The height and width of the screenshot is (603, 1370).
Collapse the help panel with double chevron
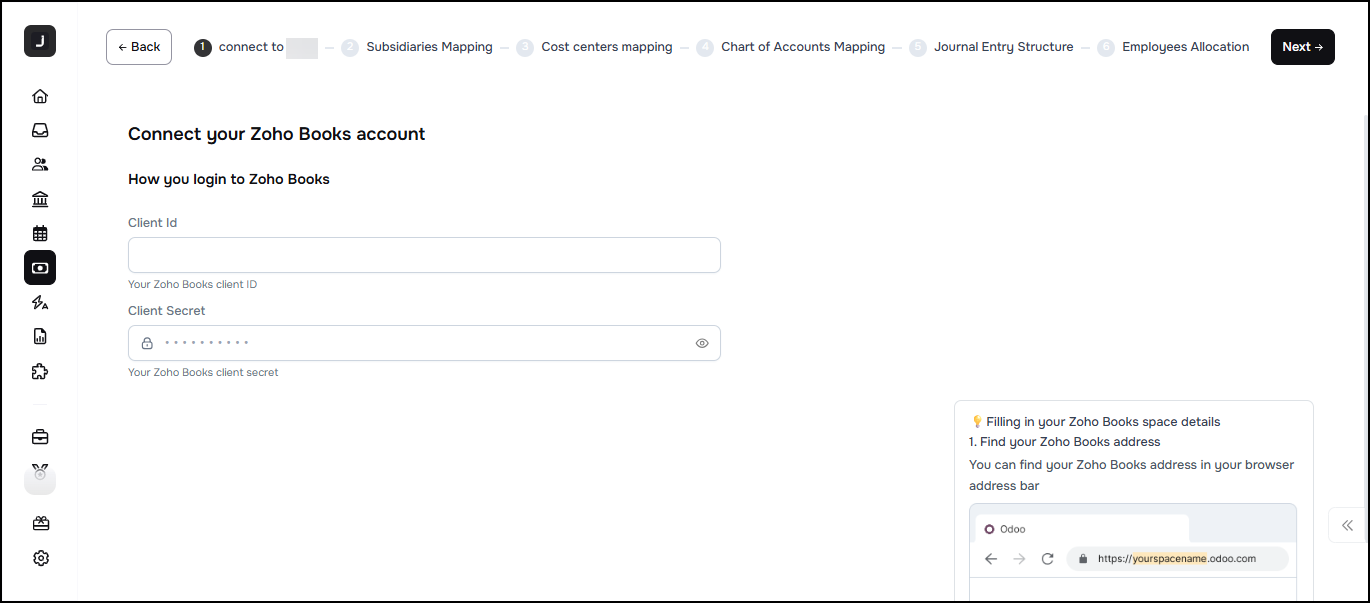point(1347,525)
